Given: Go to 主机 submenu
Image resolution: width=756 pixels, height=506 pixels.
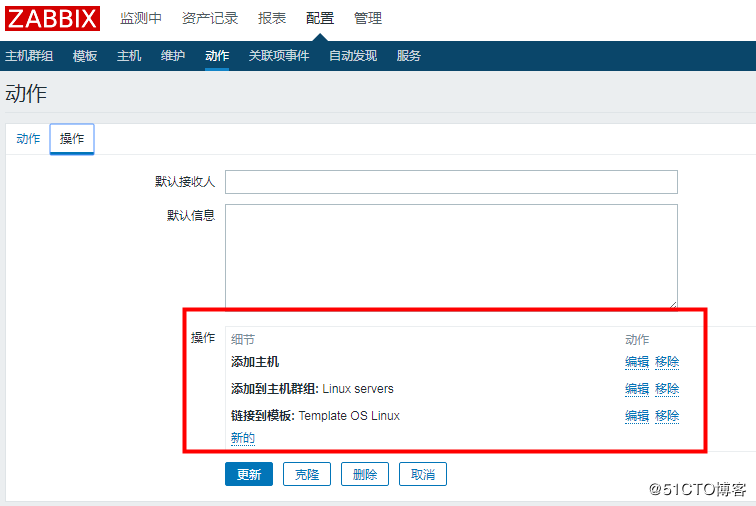Looking at the screenshot, I should [x=129, y=56].
